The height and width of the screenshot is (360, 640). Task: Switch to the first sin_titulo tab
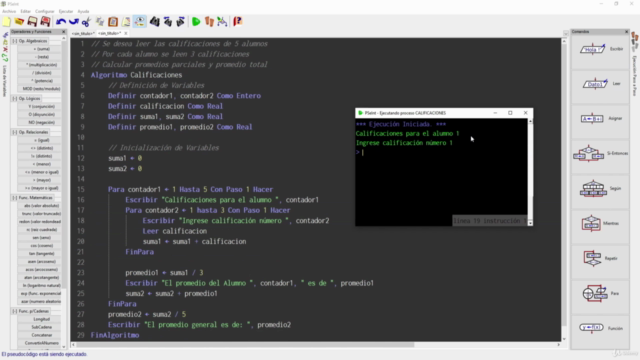click(x=83, y=33)
